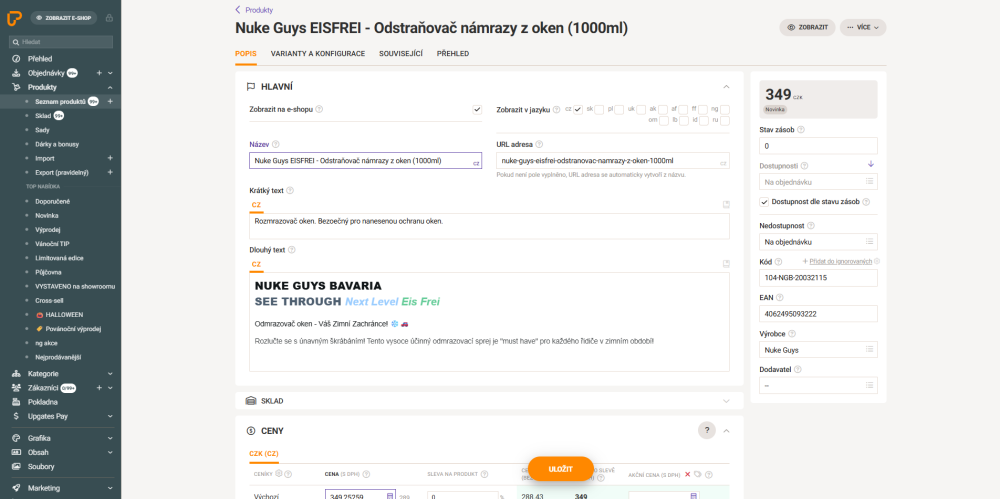1000x499 pixels.
Task: Click the round question mark button in Ceny
Action: 706,430
